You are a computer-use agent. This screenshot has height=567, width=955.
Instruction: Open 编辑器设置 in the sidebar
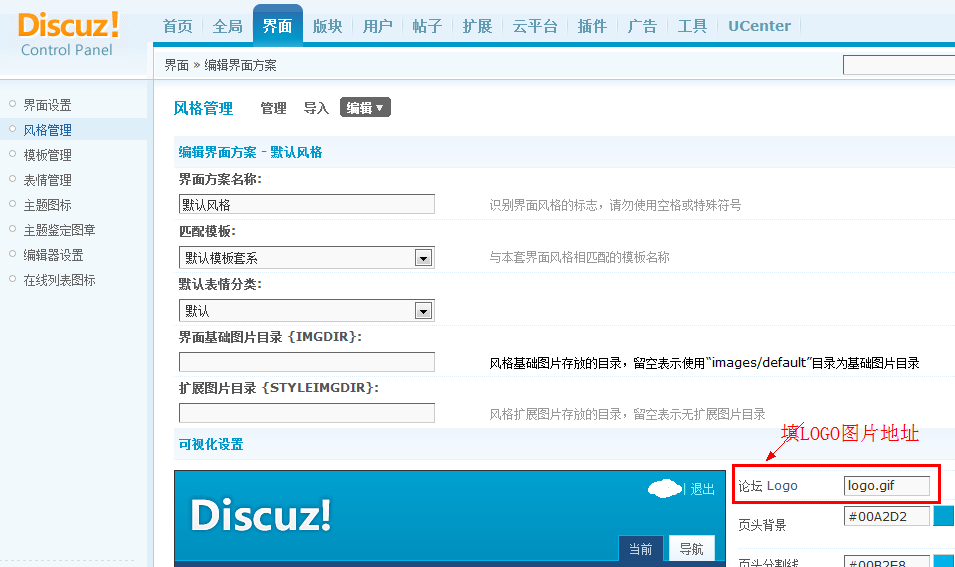[54, 255]
